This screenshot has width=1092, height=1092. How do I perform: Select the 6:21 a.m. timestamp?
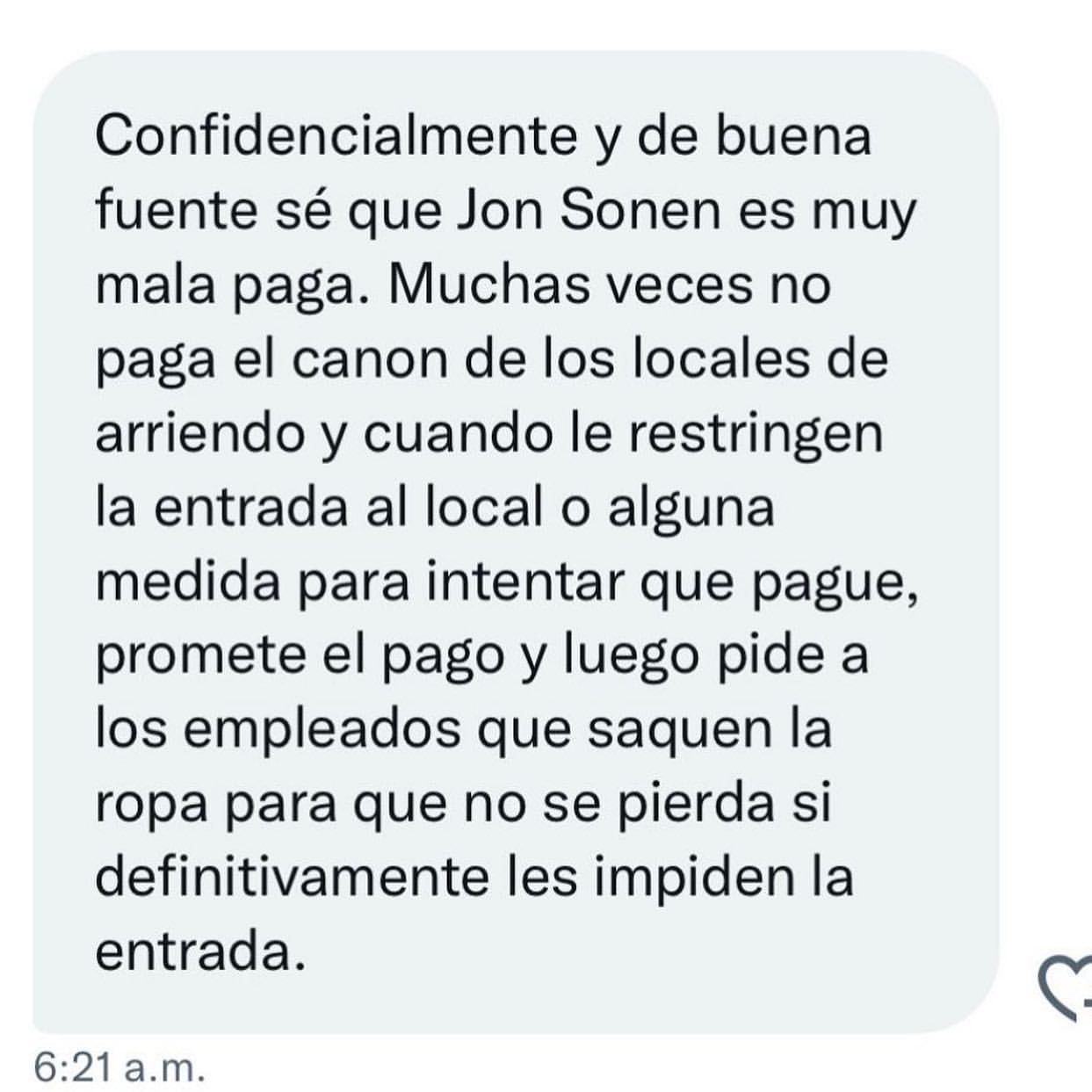(119, 1067)
